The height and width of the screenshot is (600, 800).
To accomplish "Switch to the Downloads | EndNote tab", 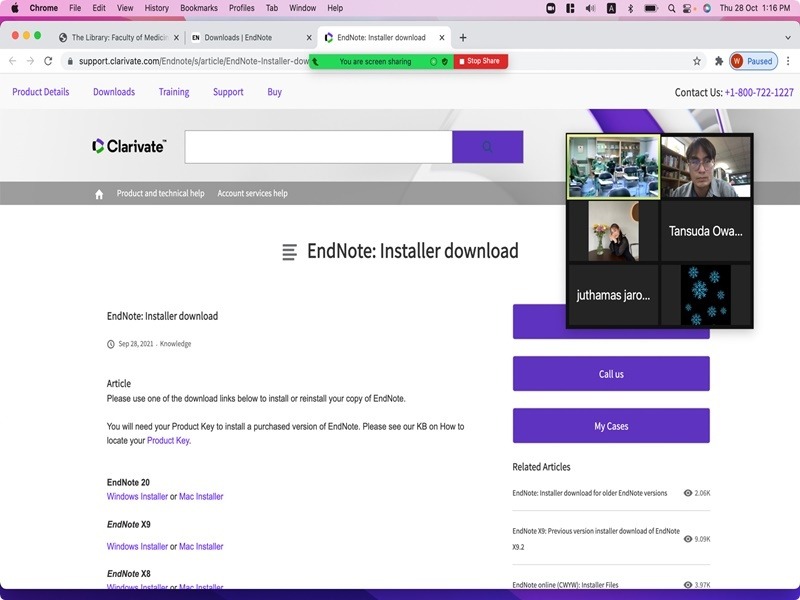I will 246,38.
